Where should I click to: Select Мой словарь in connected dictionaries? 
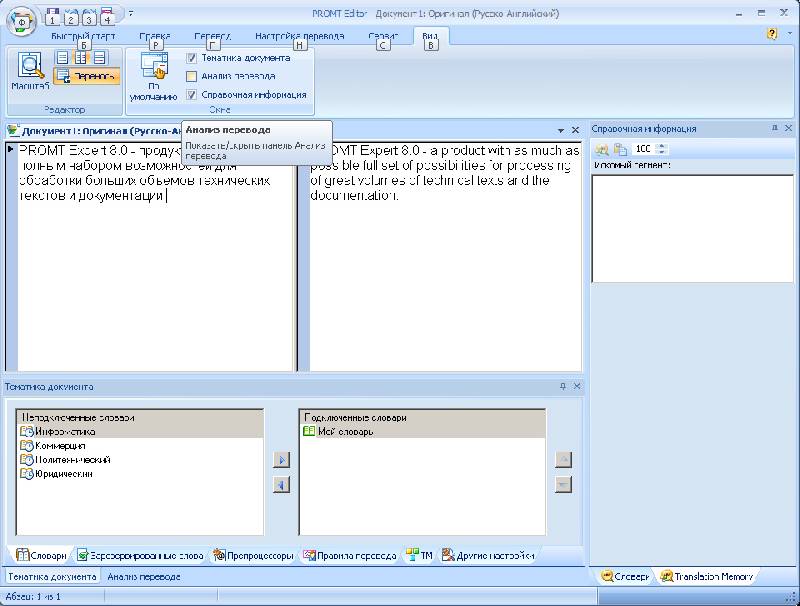[422, 432]
